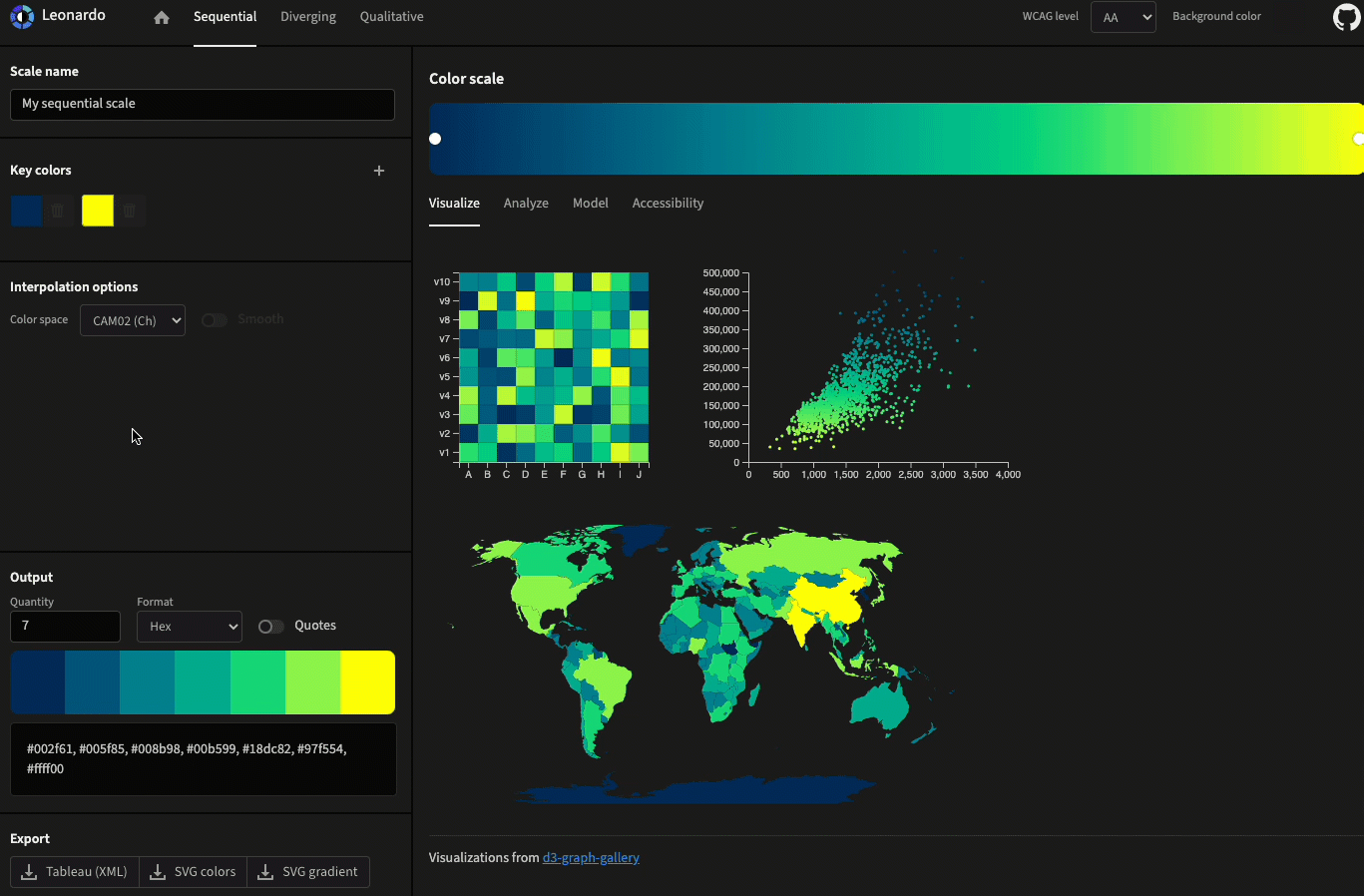1364x896 pixels.
Task: Open the Accessibility tab
Action: [x=668, y=204]
